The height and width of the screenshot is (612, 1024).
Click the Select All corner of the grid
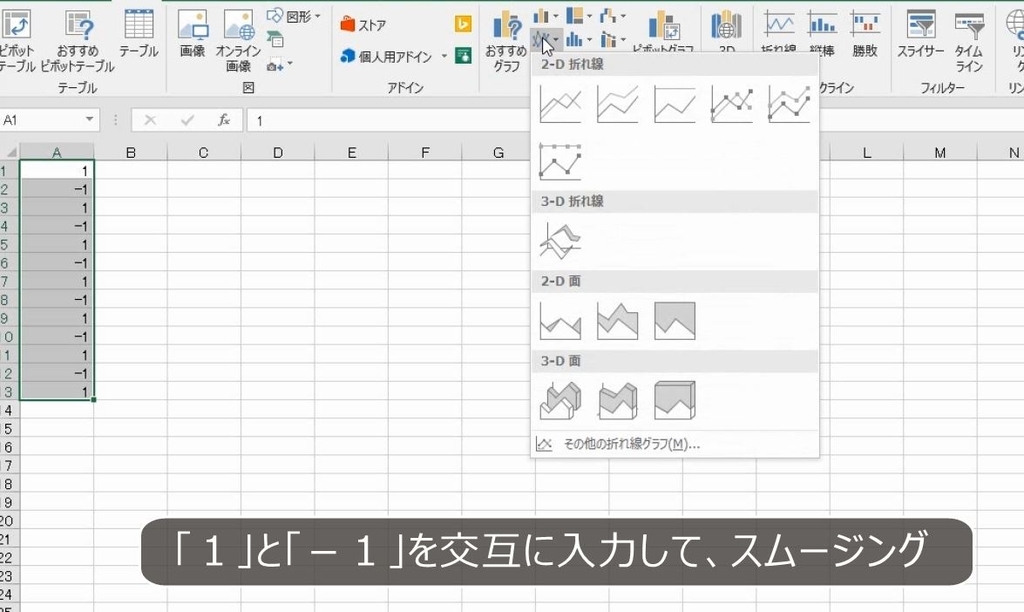point(10,152)
